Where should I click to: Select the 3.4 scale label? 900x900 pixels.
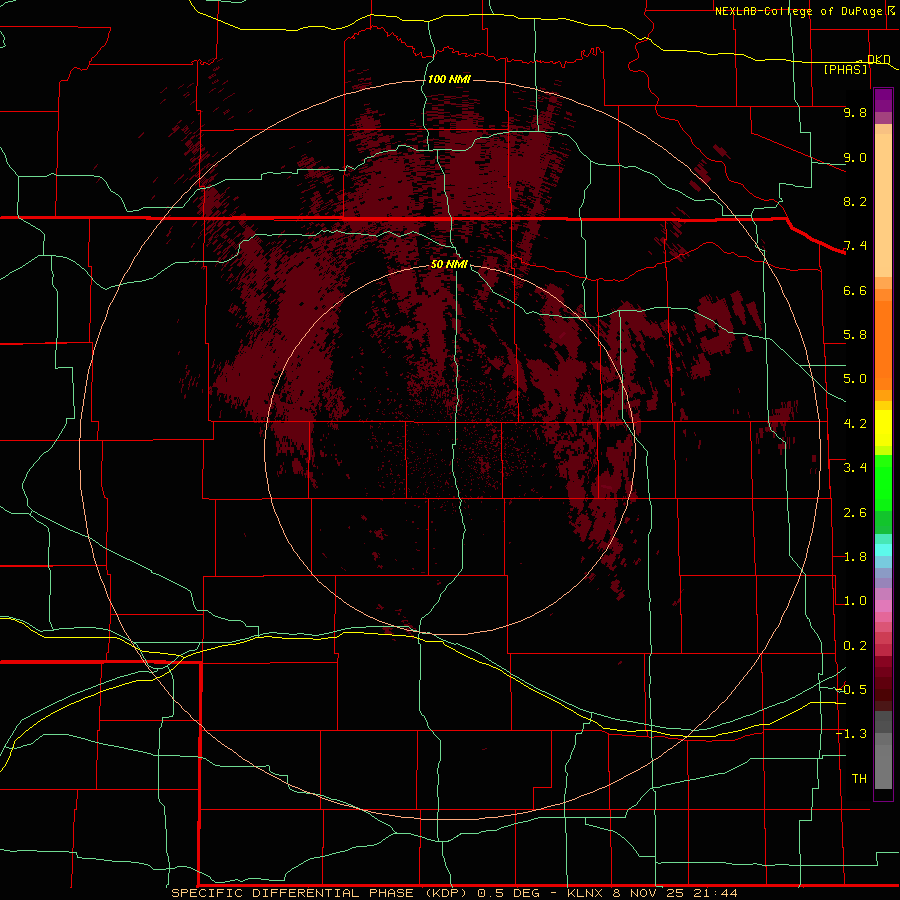click(855, 468)
